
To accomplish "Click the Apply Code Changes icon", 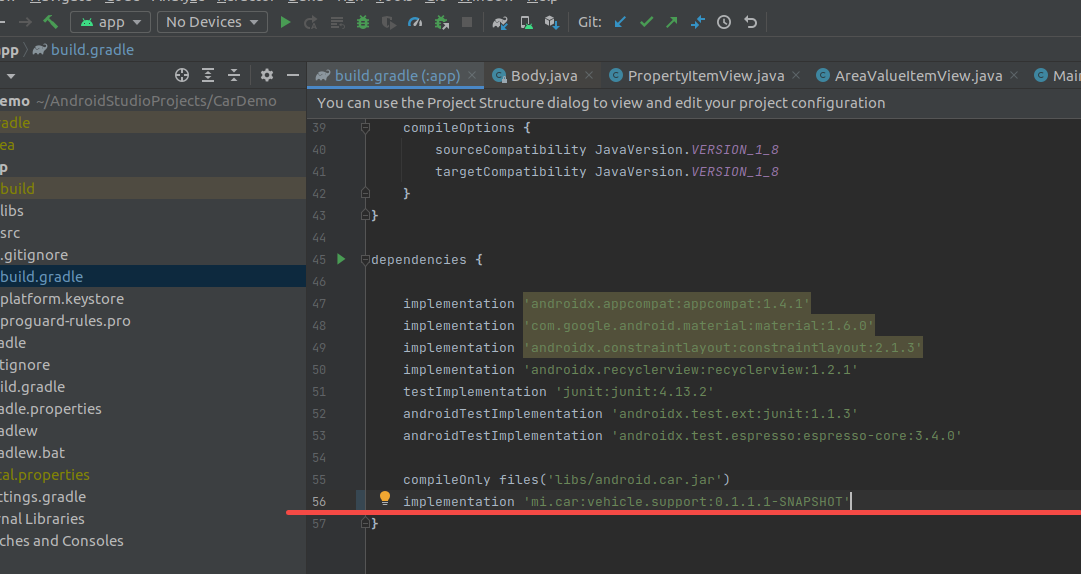I will 337,22.
